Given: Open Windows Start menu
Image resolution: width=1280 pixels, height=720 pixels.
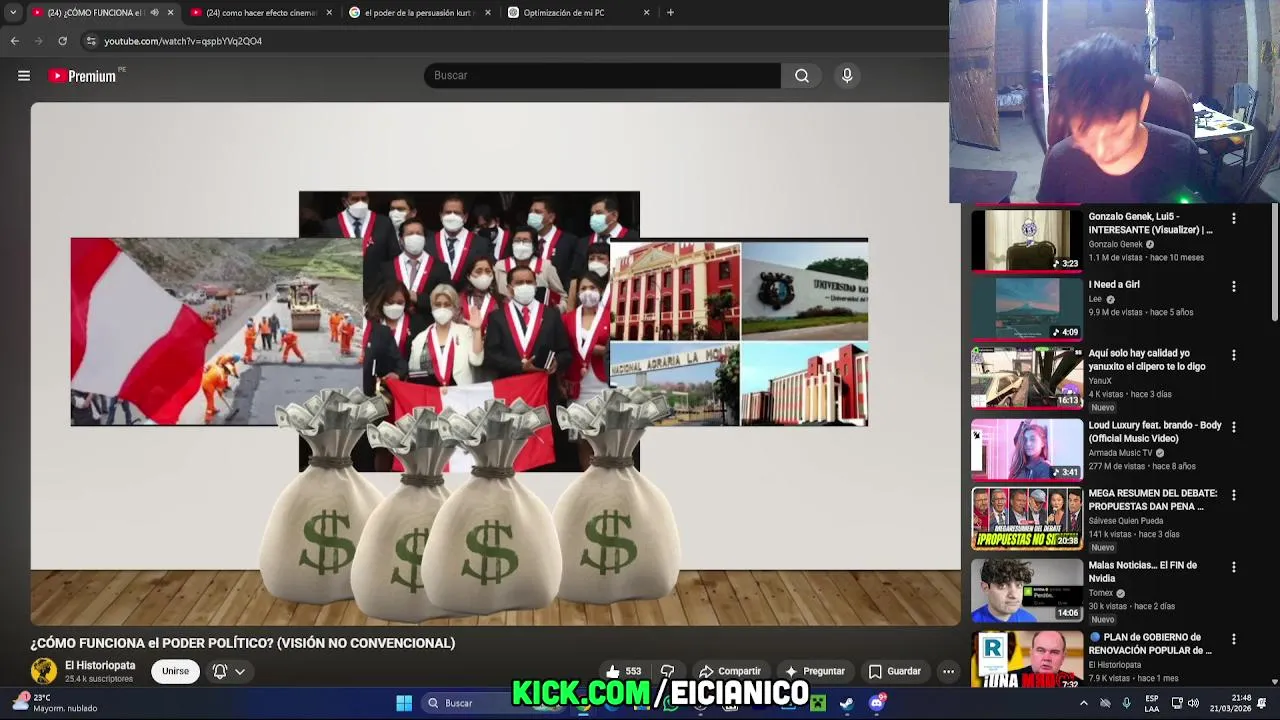Looking at the screenshot, I should point(404,703).
